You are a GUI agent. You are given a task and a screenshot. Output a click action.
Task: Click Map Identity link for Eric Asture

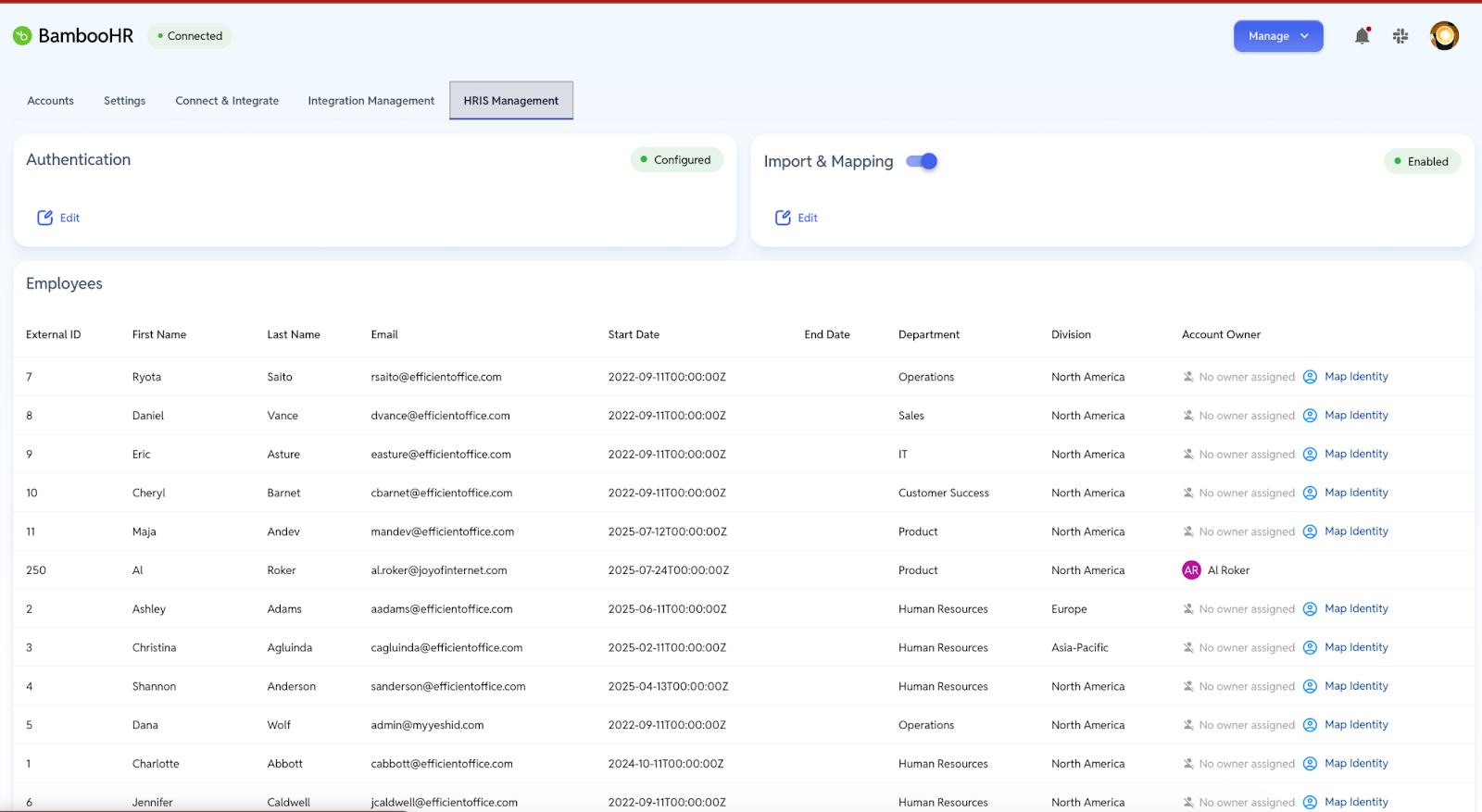tap(1356, 454)
